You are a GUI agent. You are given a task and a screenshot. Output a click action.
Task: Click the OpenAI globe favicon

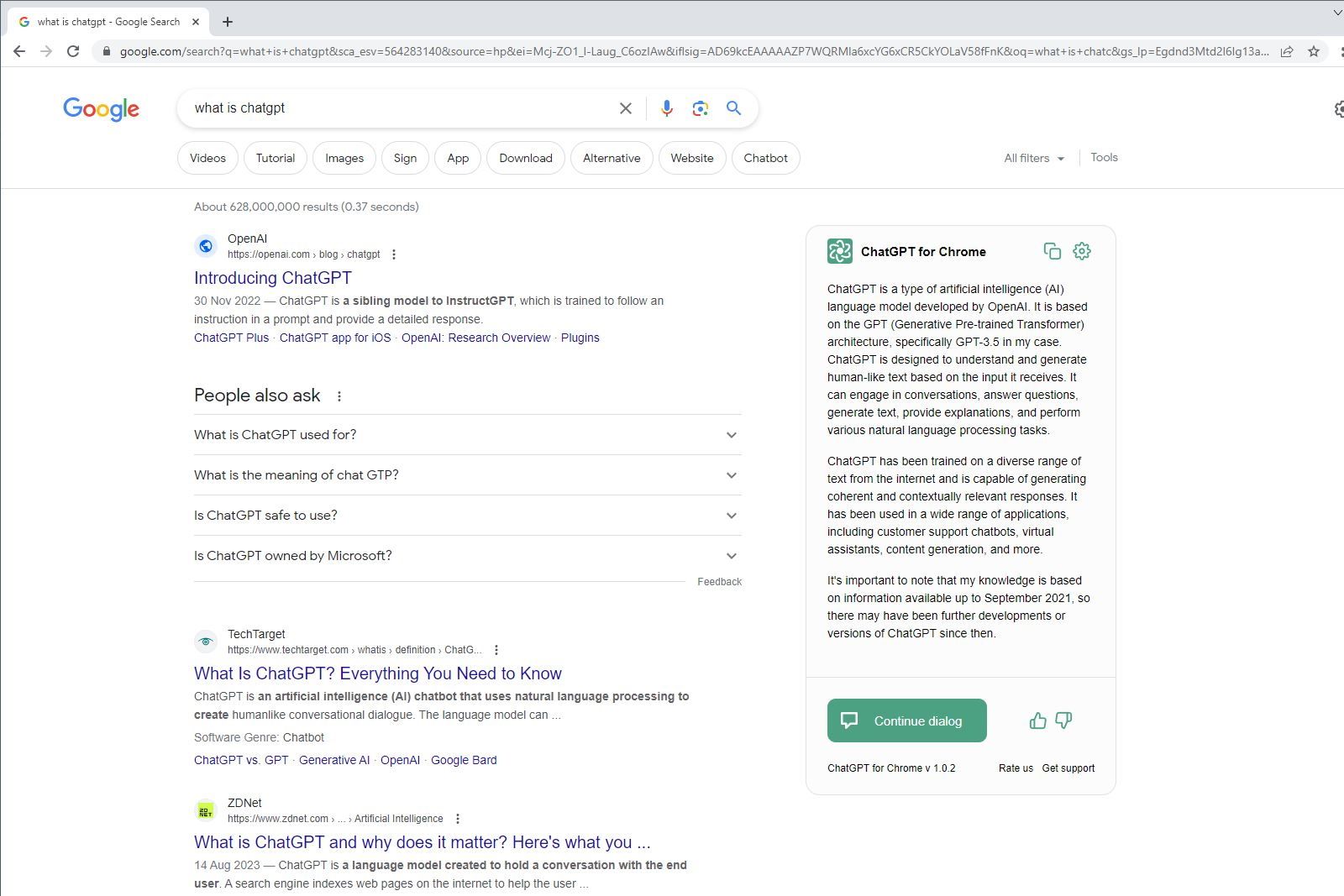(206, 246)
